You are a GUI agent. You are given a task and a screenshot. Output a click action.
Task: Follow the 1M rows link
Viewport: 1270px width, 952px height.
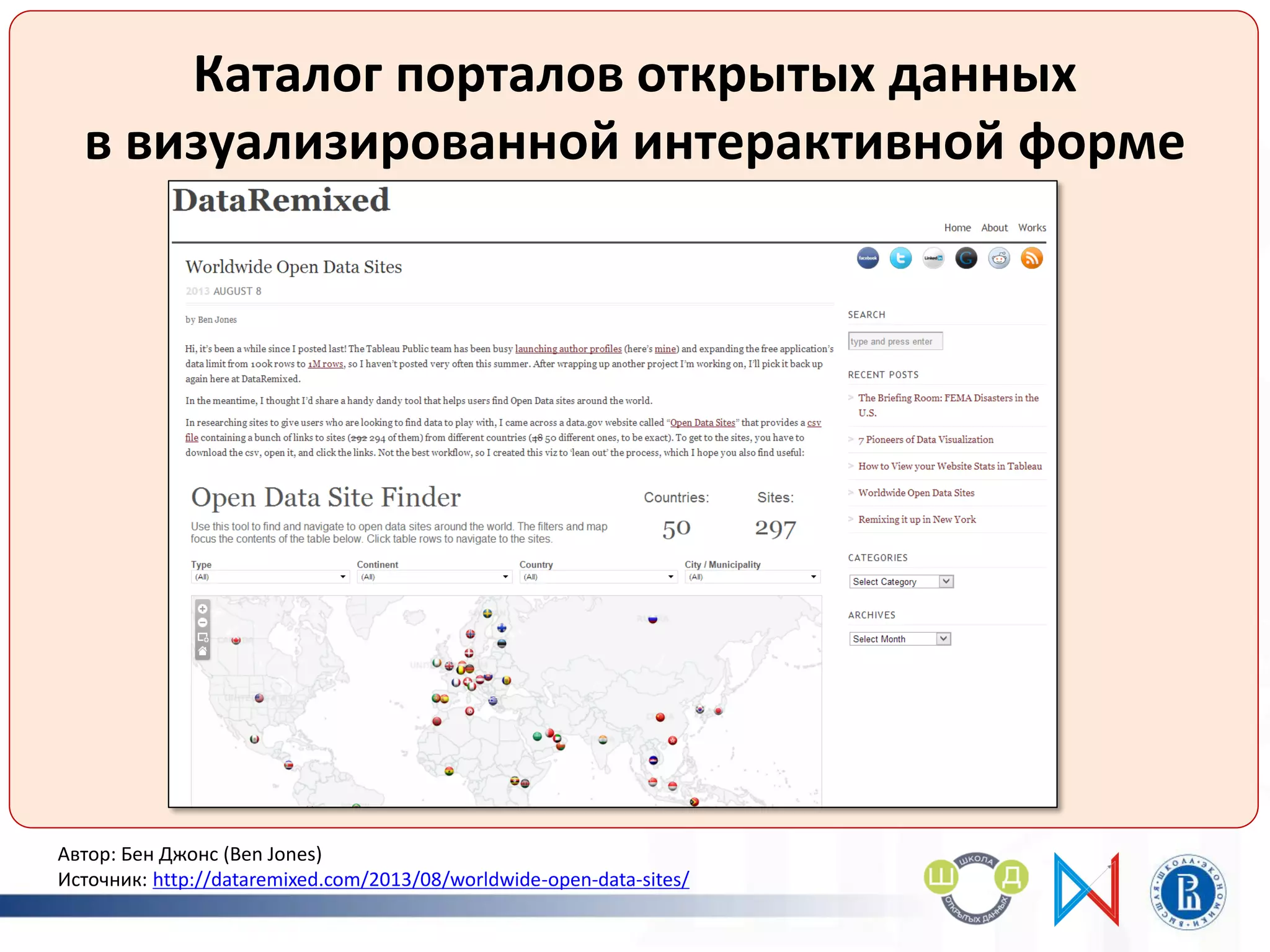[x=326, y=364]
